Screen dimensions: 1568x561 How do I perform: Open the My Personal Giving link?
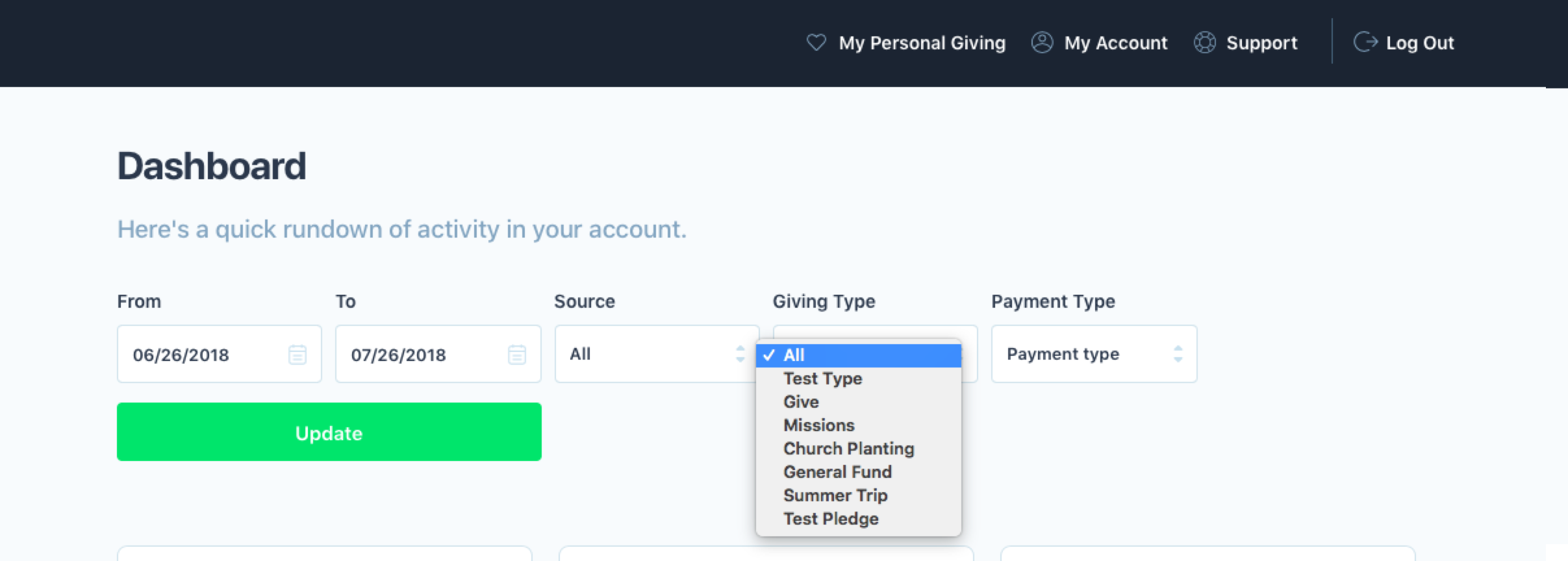[x=922, y=43]
